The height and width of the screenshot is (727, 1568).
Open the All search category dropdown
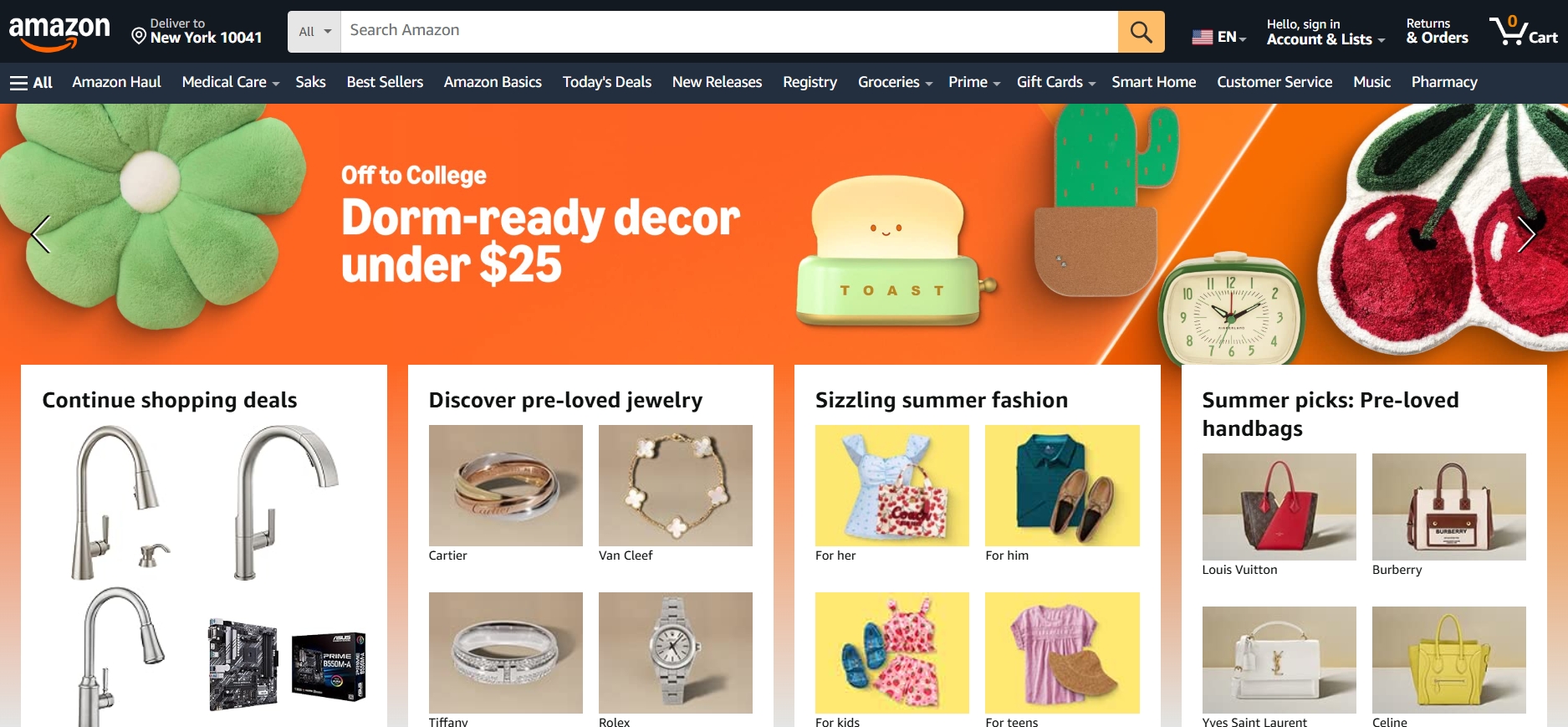(314, 32)
